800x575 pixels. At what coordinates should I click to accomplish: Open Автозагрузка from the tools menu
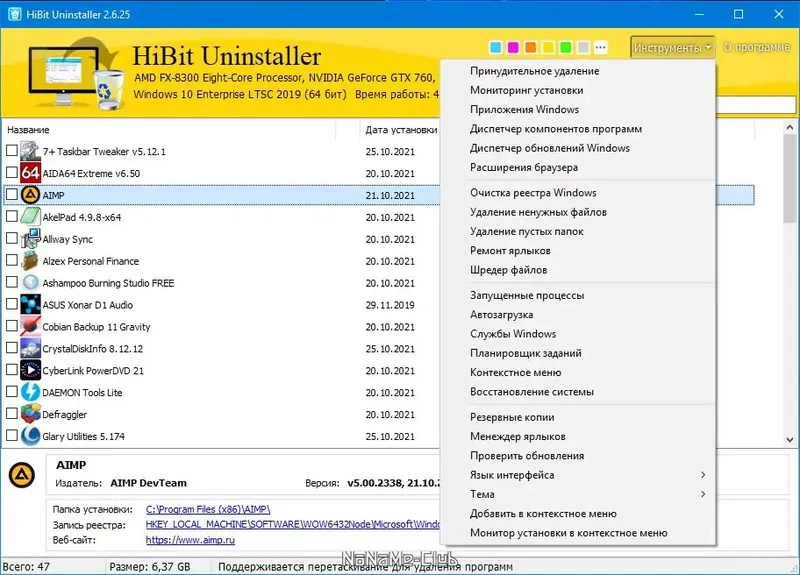[578, 315]
